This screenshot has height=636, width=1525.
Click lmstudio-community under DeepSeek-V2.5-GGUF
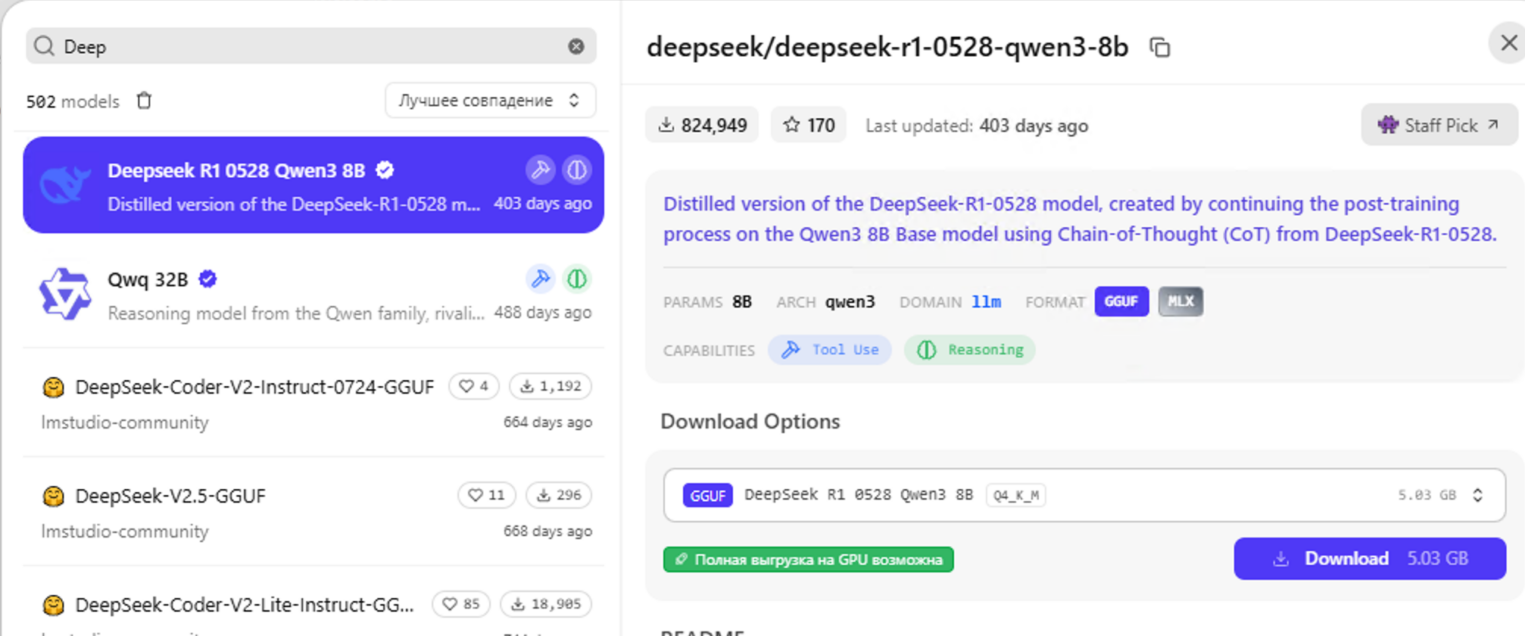125,531
